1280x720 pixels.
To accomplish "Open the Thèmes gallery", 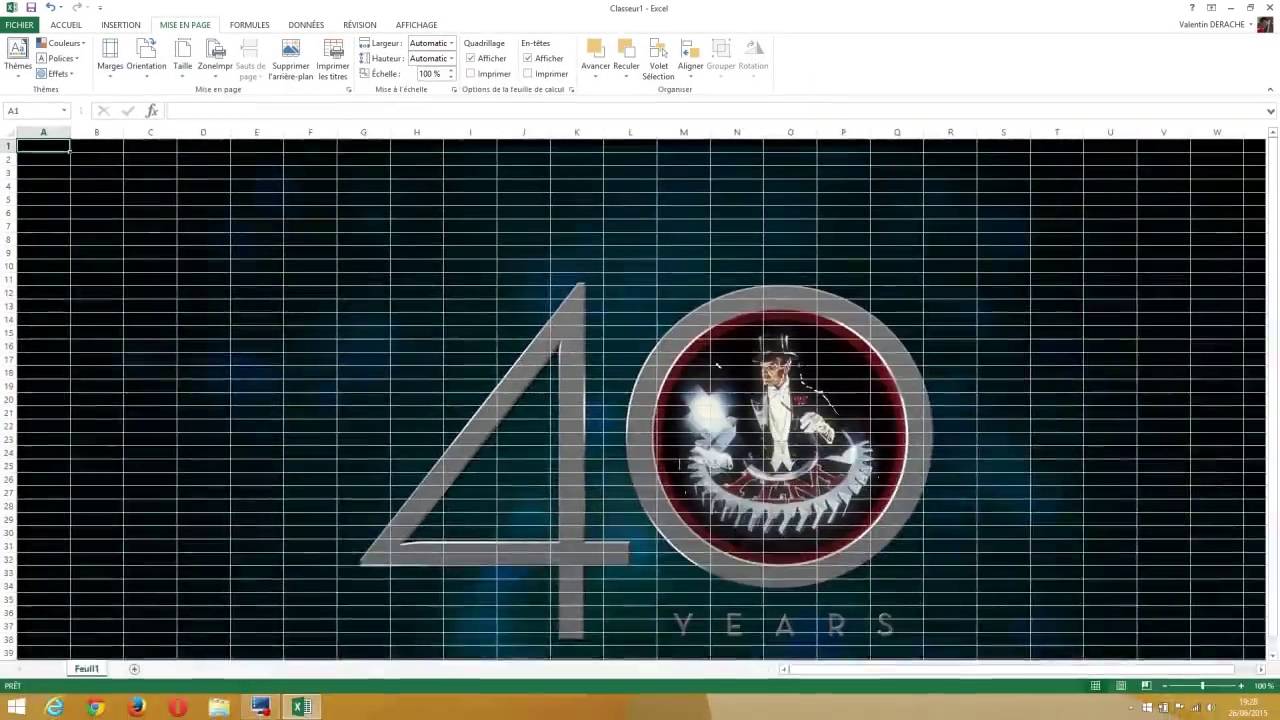I will click(x=17, y=56).
